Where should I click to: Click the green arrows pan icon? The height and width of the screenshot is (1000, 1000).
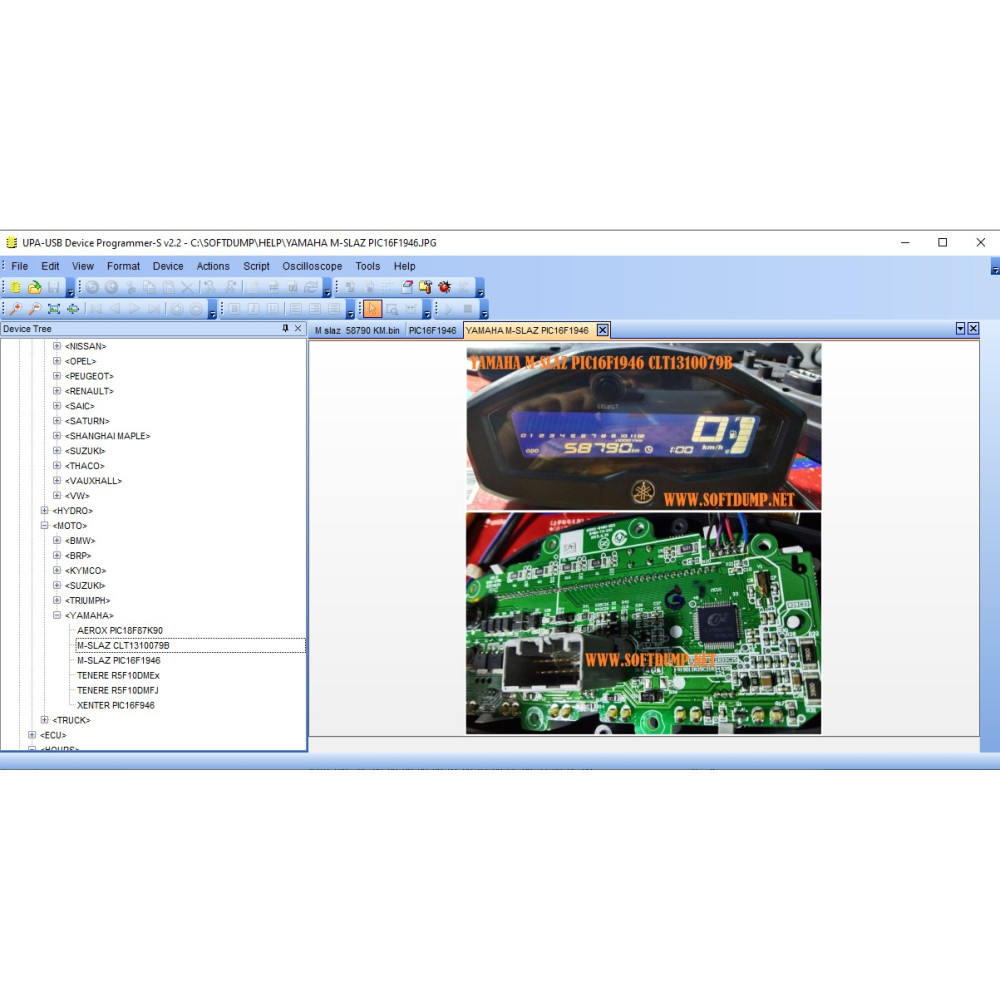(x=73, y=309)
